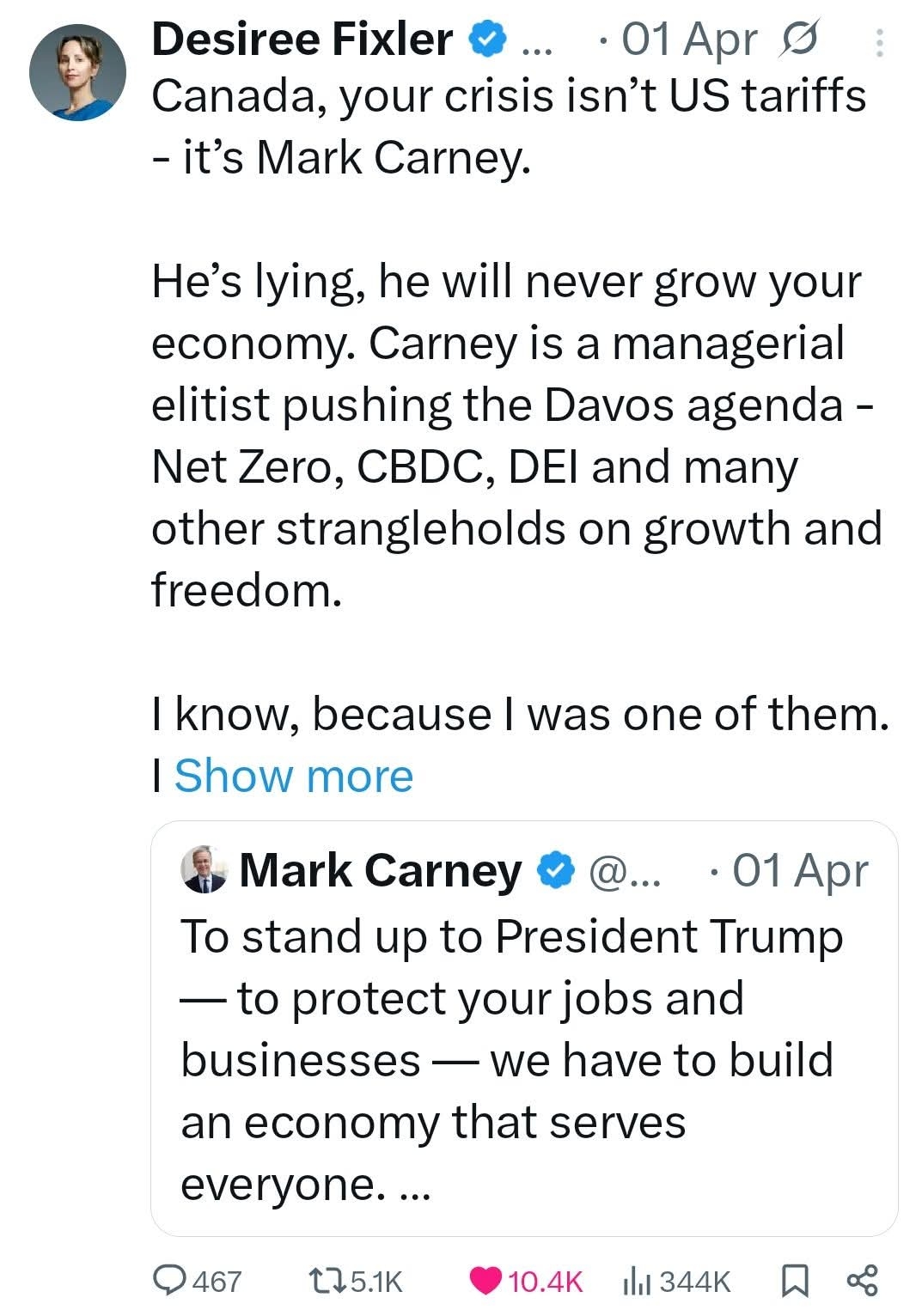Open Desiree Fixler's profile picture
This screenshot has height=1316, width=922.
(x=77, y=72)
